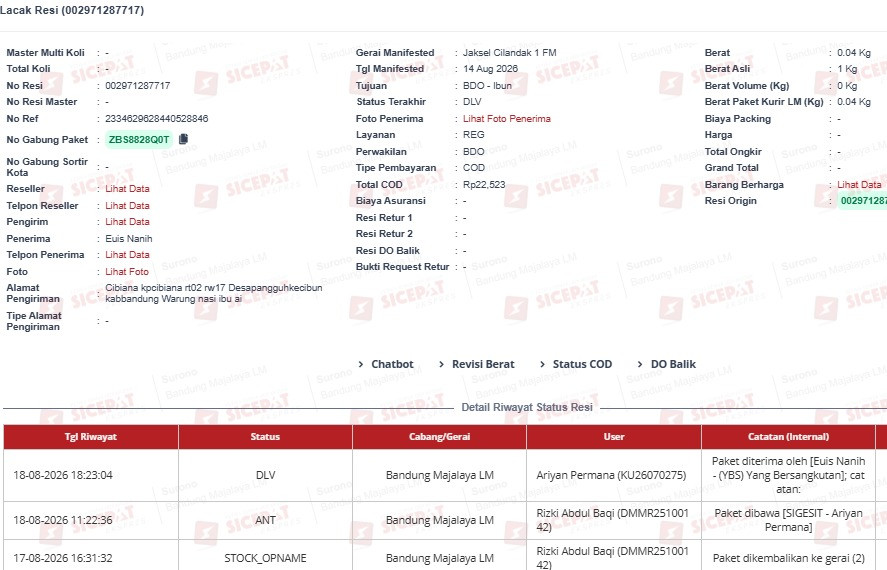This screenshot has height=570, width=887.
Task: Select the Alamat Pengiriman address text
Action: coord(214,293)
